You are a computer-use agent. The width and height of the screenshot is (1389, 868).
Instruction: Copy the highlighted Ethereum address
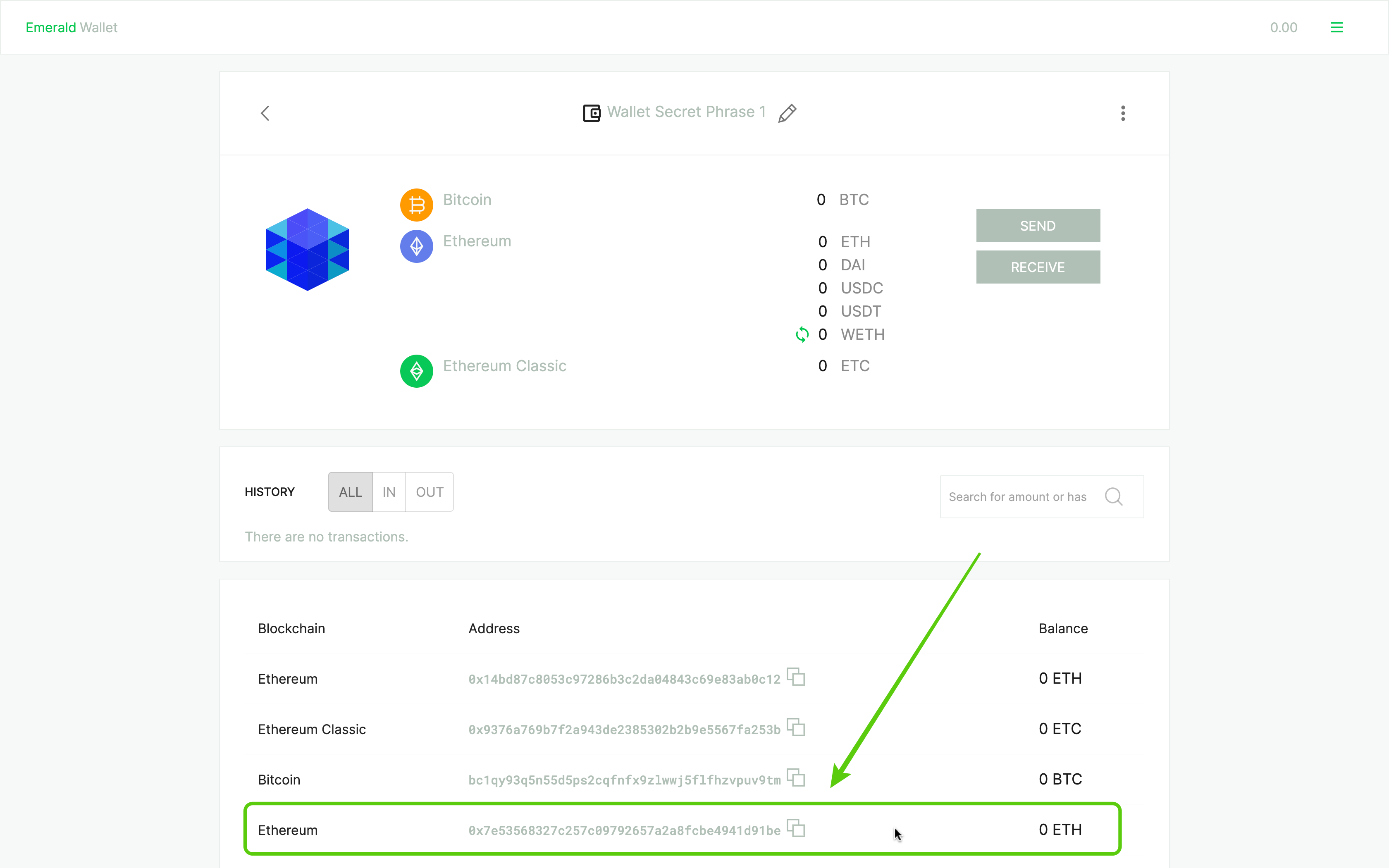[x=795, y=829]
